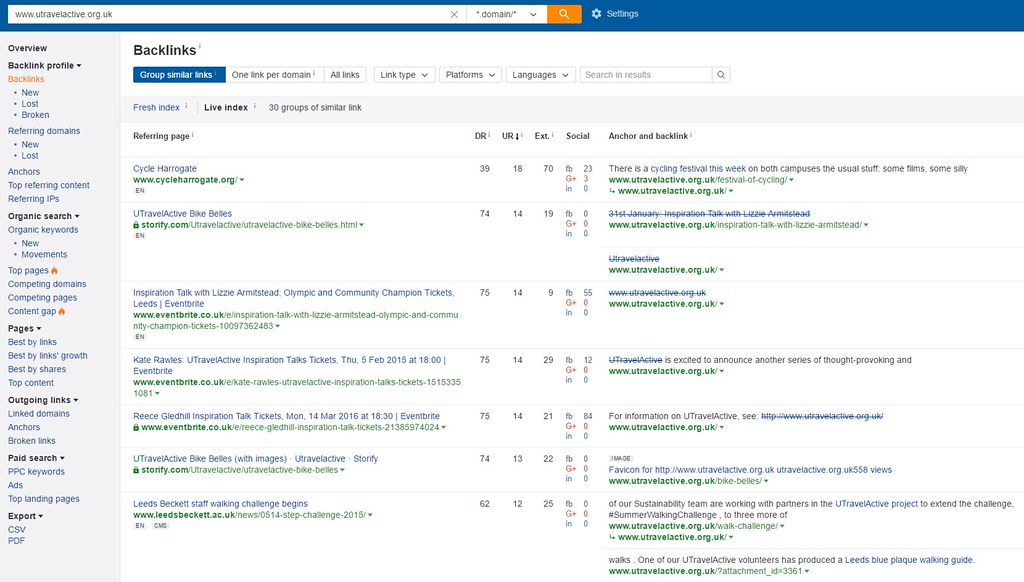The height and width of the screenshot is (582, 1024).
Task: Click the EN language tag under cycleharrogate.org
Action: point(140,191)
